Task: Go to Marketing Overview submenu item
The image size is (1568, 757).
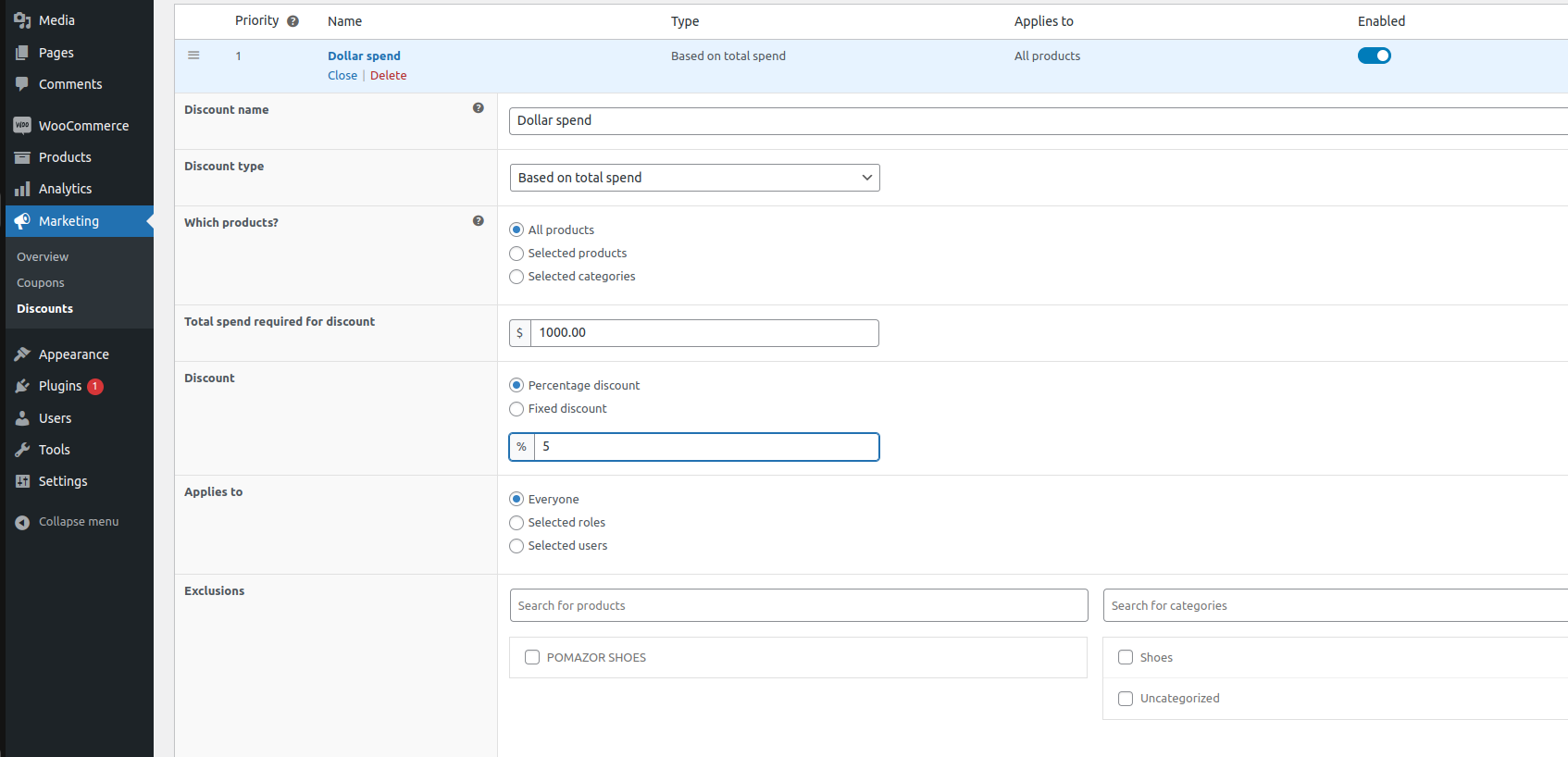Action: pos(43,257)
